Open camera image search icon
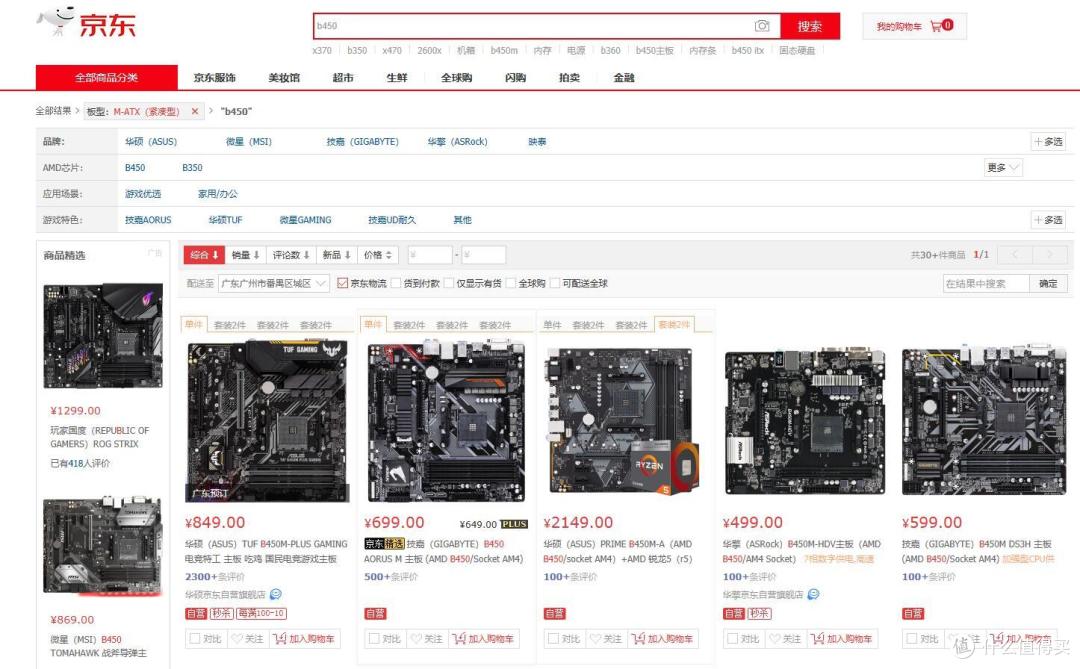 tap(762, 26)
